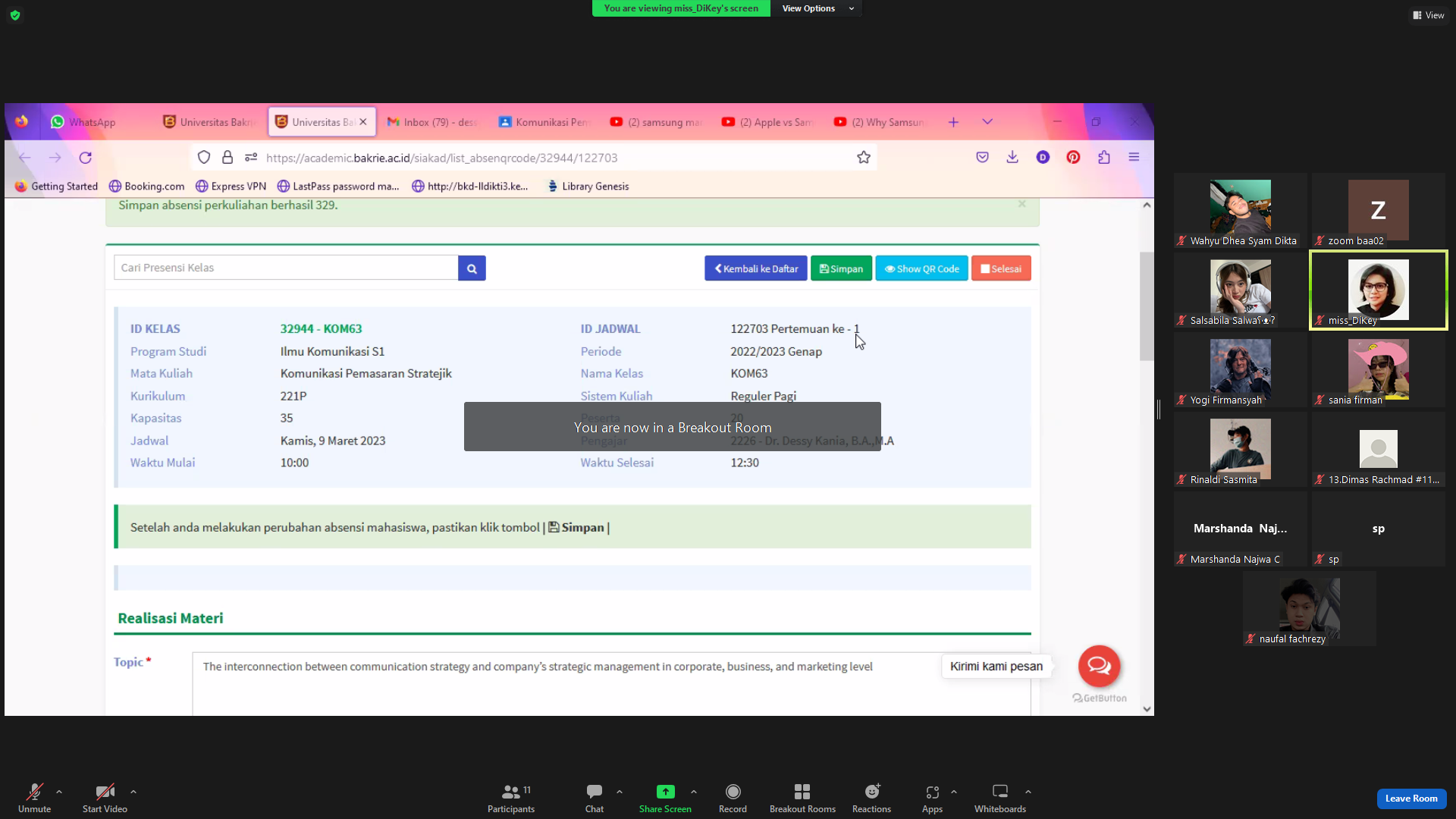Open the Chat panel
Image resolution: width=1456 pixels, height=819 pixels.
tap(595, 797)
